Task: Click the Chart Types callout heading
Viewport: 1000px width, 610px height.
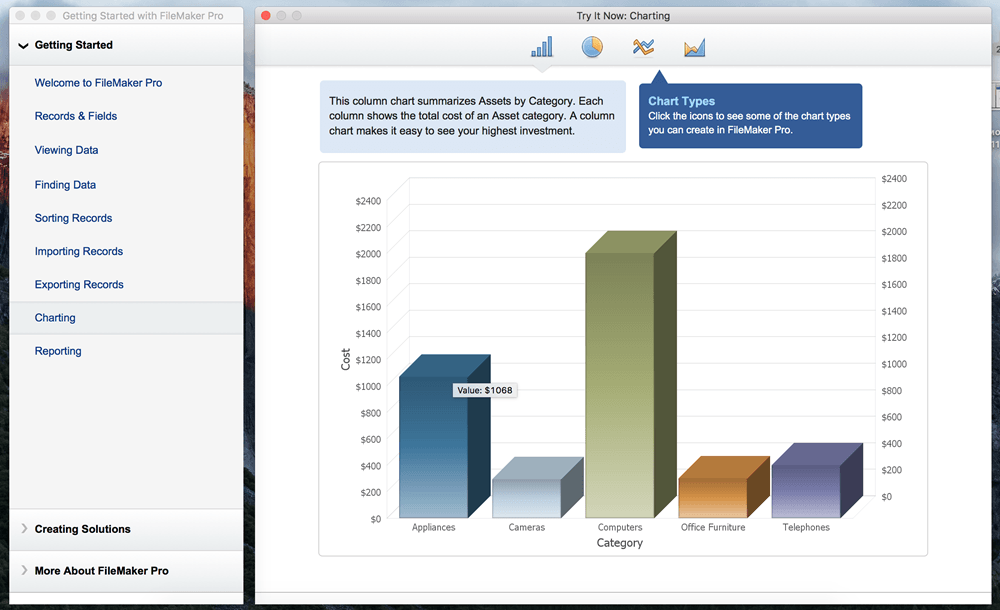Action: coord(682,101)
